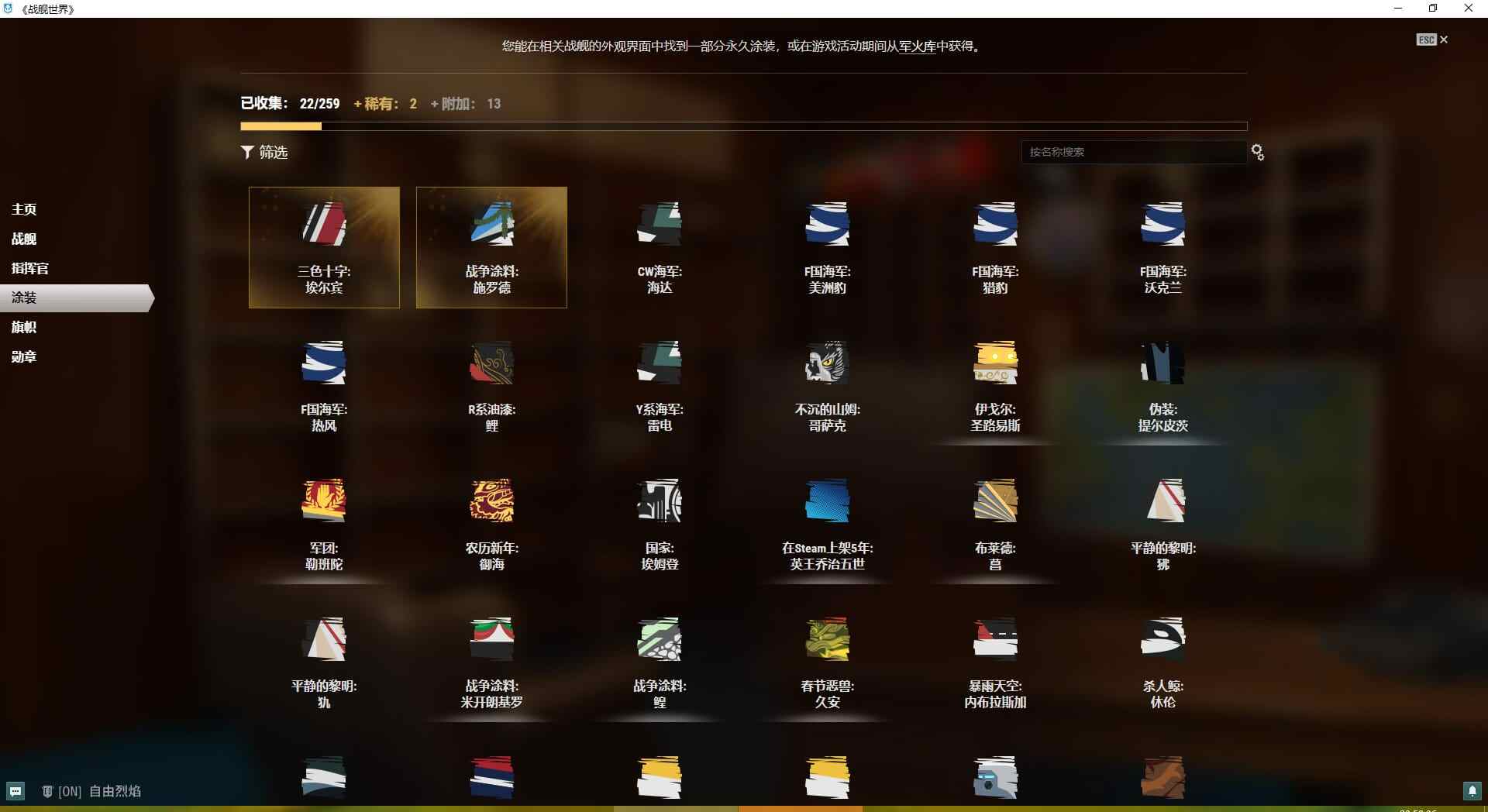Open the 旗帜 section
Image resolution: width=1488 pixels, height=812 pixels.
click(x=23, y=327)
